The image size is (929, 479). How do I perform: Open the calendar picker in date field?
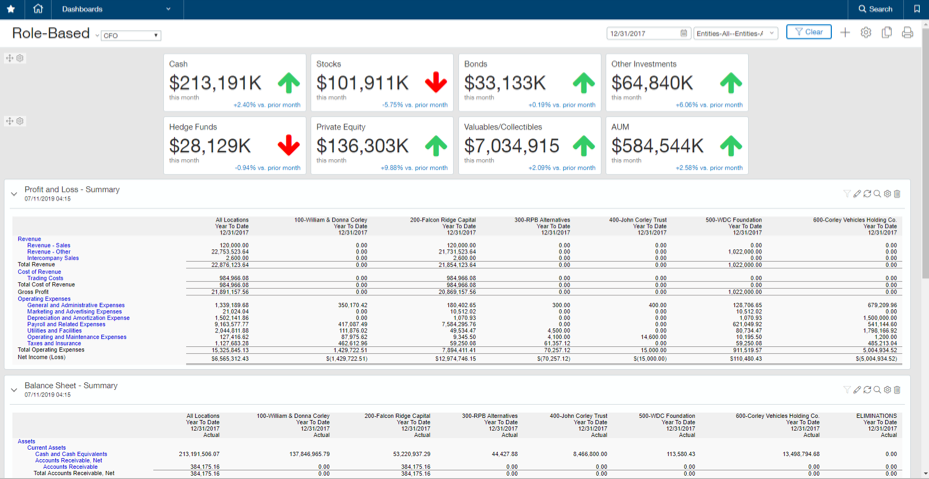click(684, 33)
